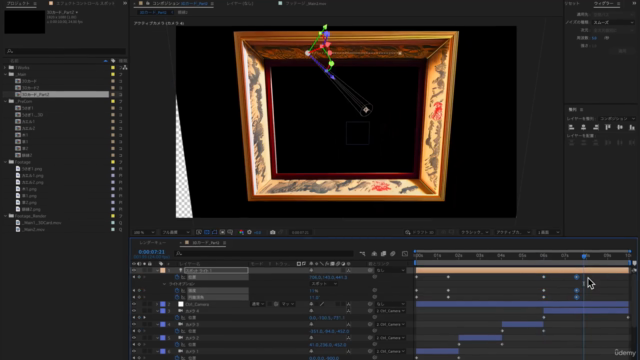Click stopwatch for 強度 intensity property
640x360 pixels.
(x=177, y=291)
